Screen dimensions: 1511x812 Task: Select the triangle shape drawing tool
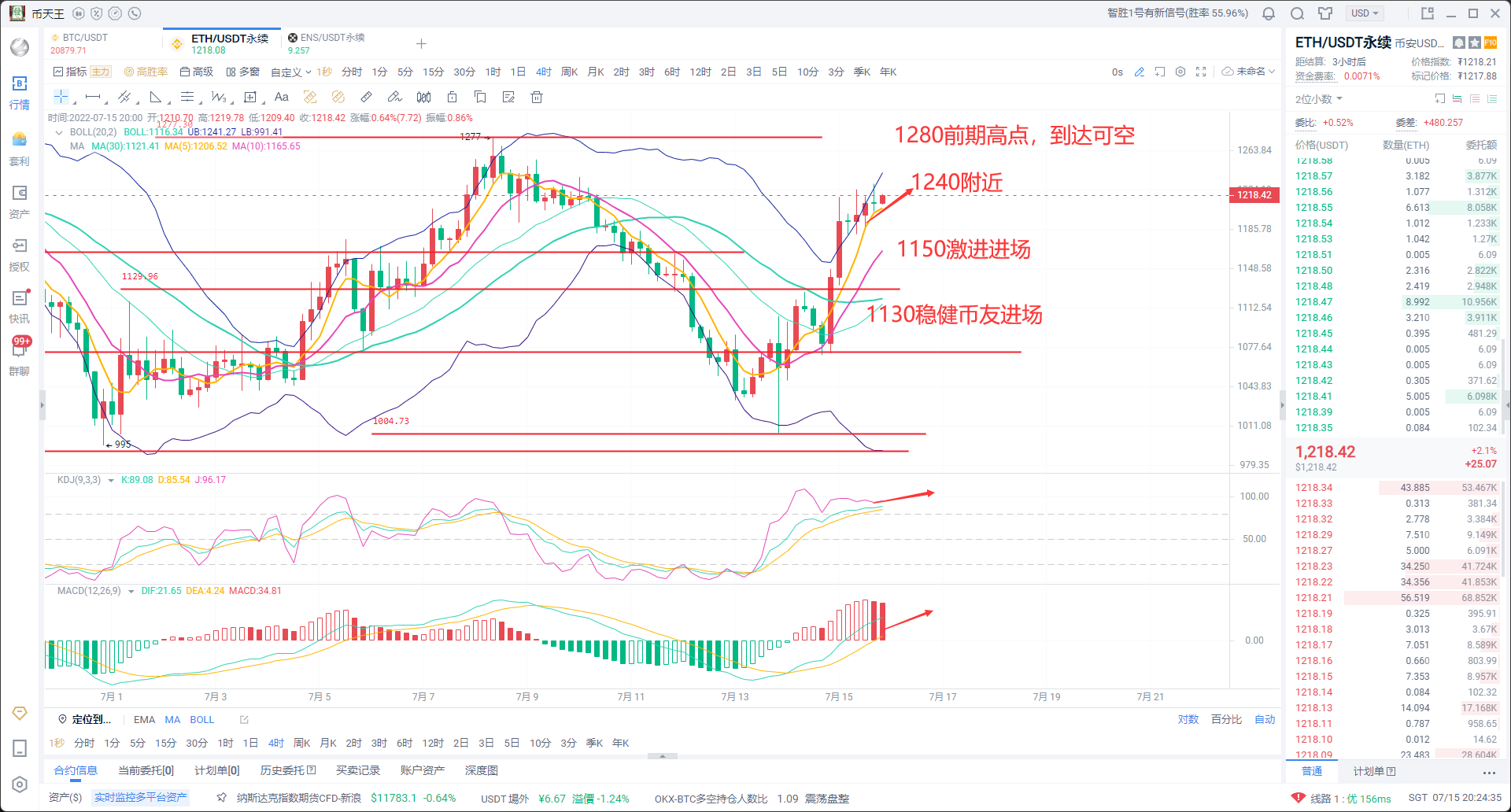coord(156,97)
